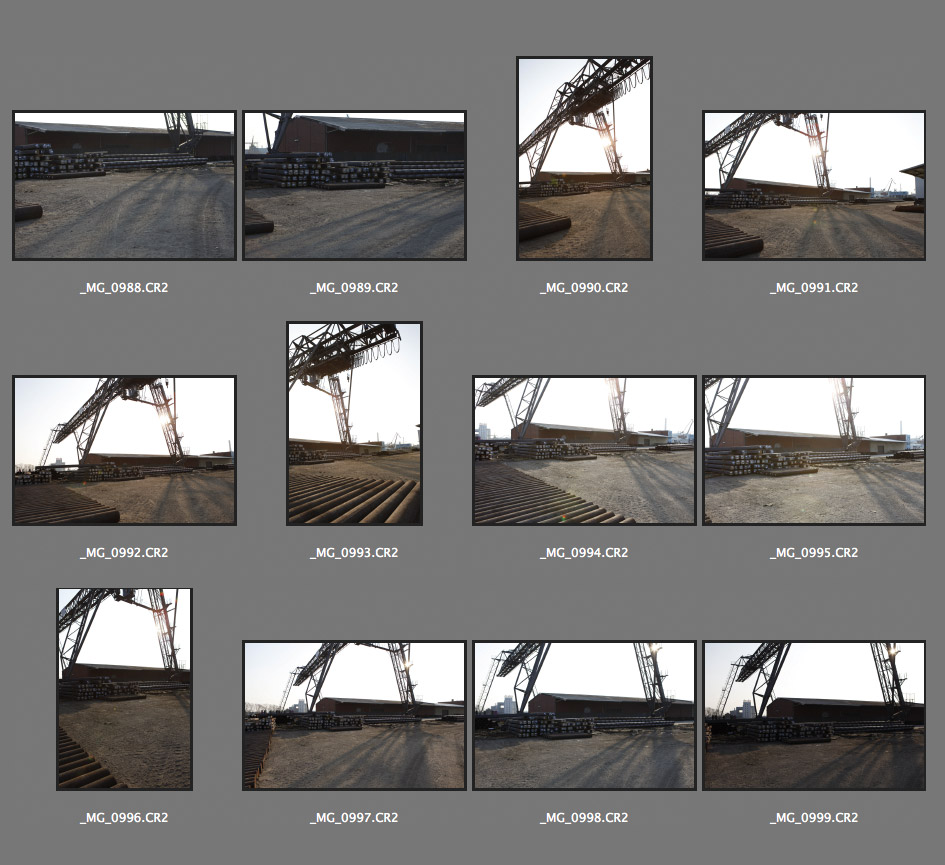
Task: Select the _MG_0988.CR2 thumbnail image
Action: pos(124,185)
